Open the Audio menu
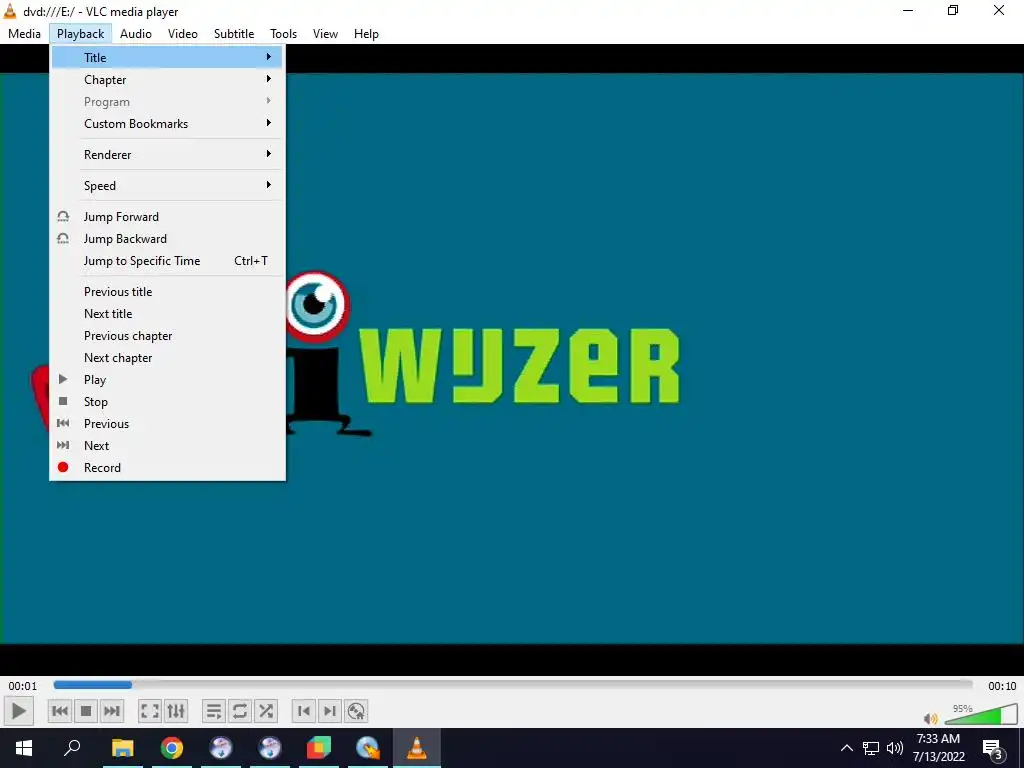The height and width of the screenshot is (768, 1024). 136,34
